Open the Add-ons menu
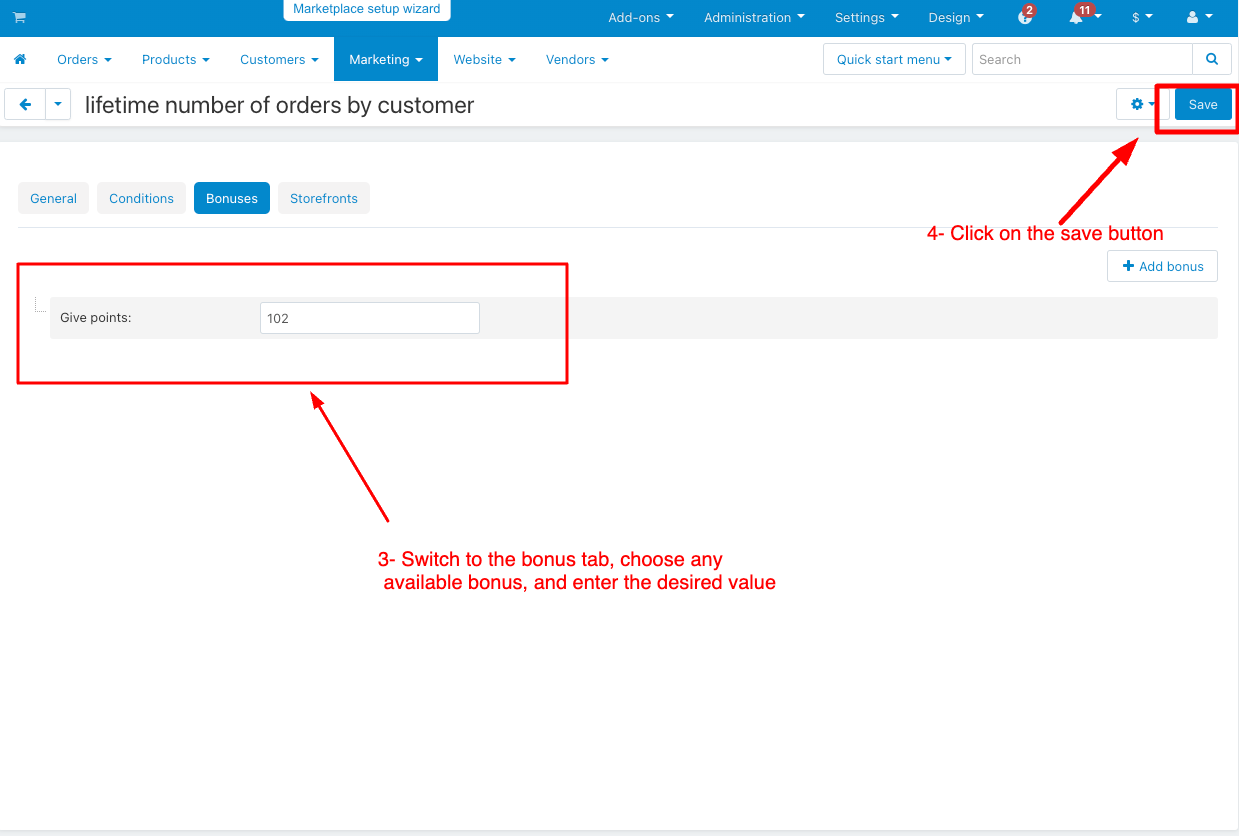 pyautogui.click(x=640, y=18)
